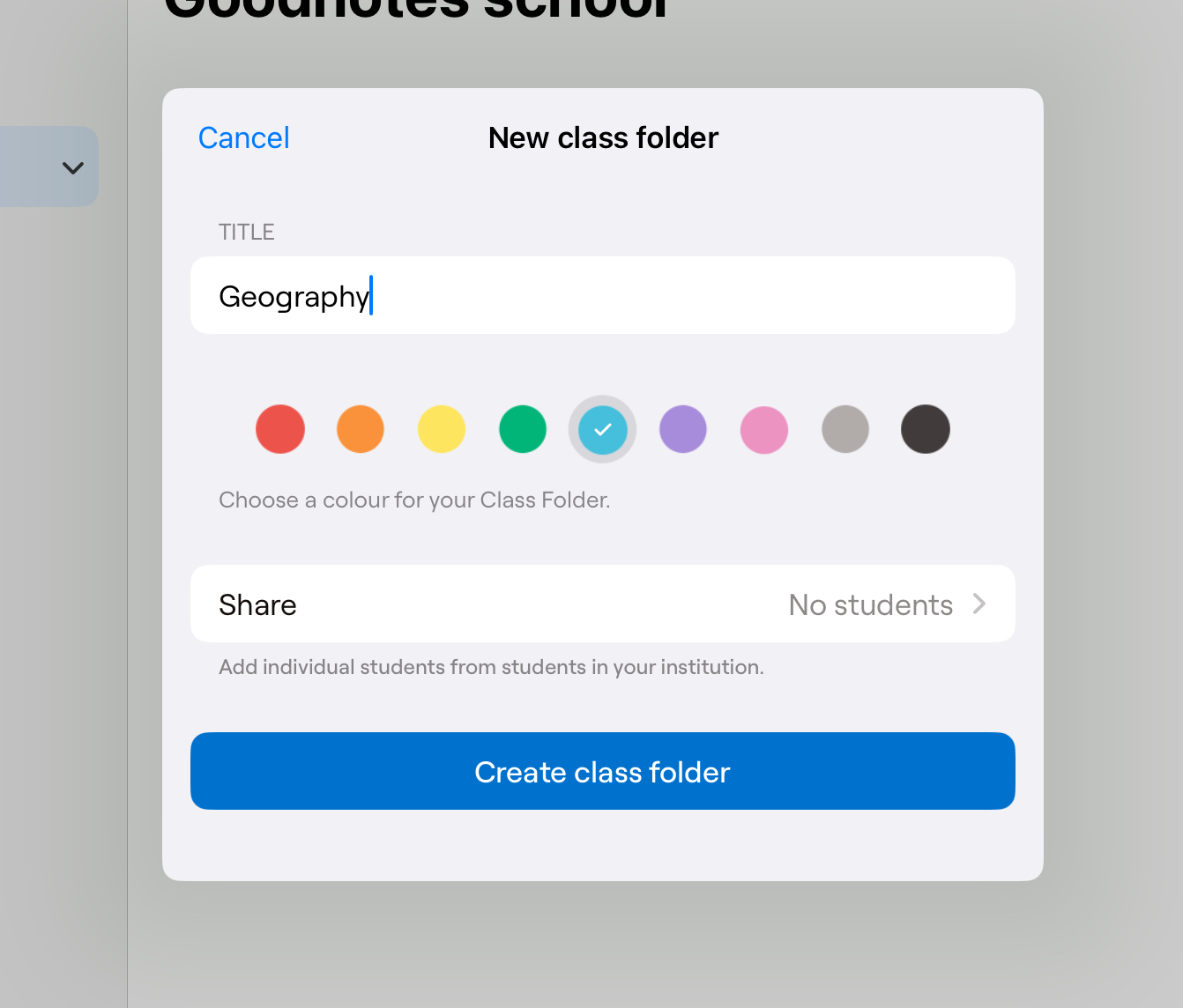Click the Geography title text field
This screenshot has width=1183, height=1008.
click(x=602, y=296)
